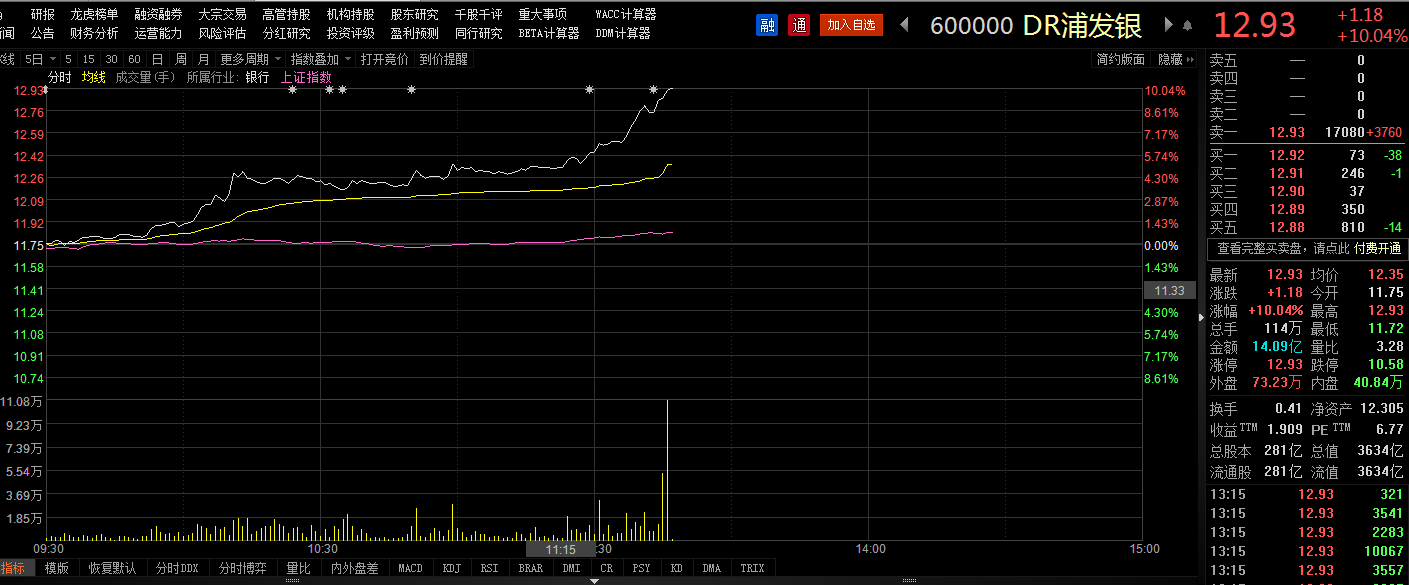Hide the side panel via 隐藏 button
Image resolution: width=1409 pixels, height=585 pixels.
(1175, 60)
